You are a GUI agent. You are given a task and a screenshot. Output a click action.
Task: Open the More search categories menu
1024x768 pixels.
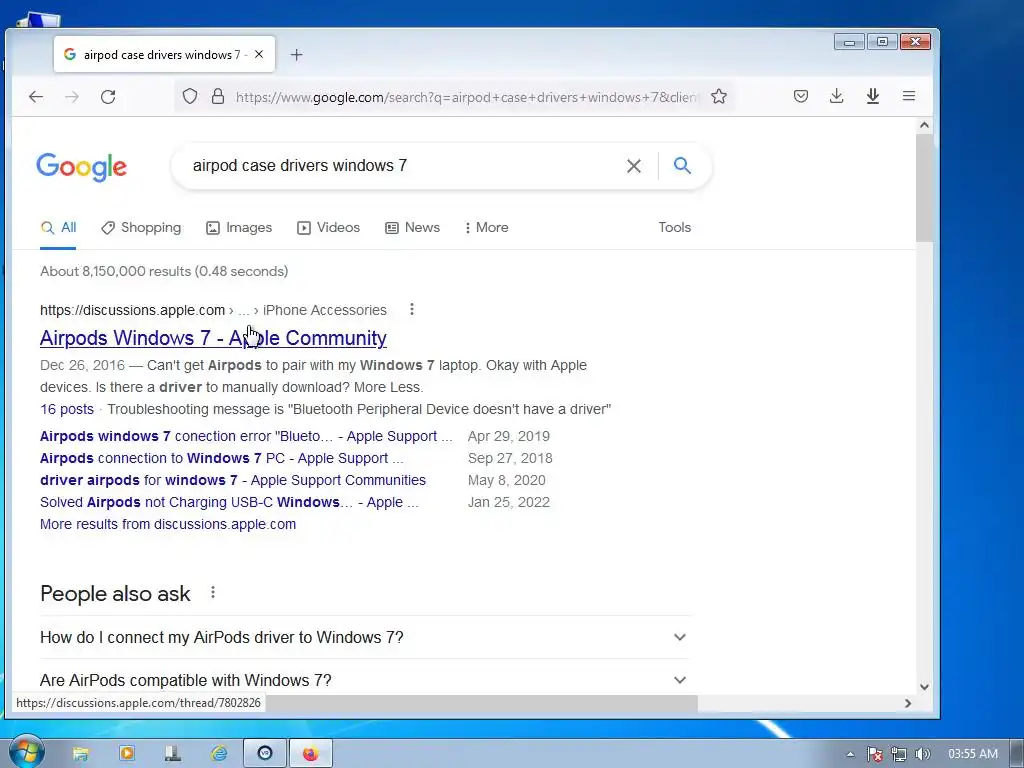click(x=487, y=227)
